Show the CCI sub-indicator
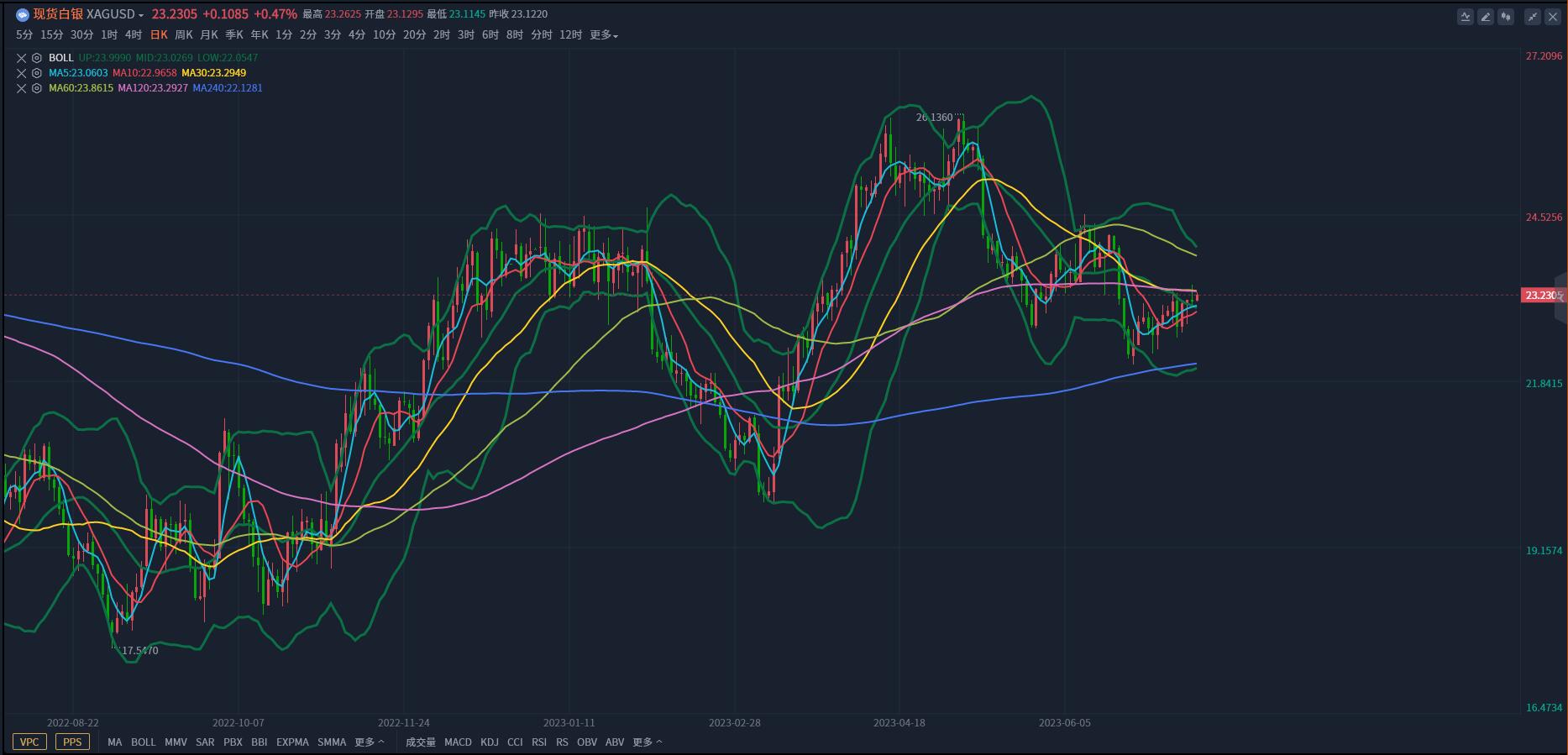The width and height of the screenshot is (1568, 755). click(x=515, y=742)
